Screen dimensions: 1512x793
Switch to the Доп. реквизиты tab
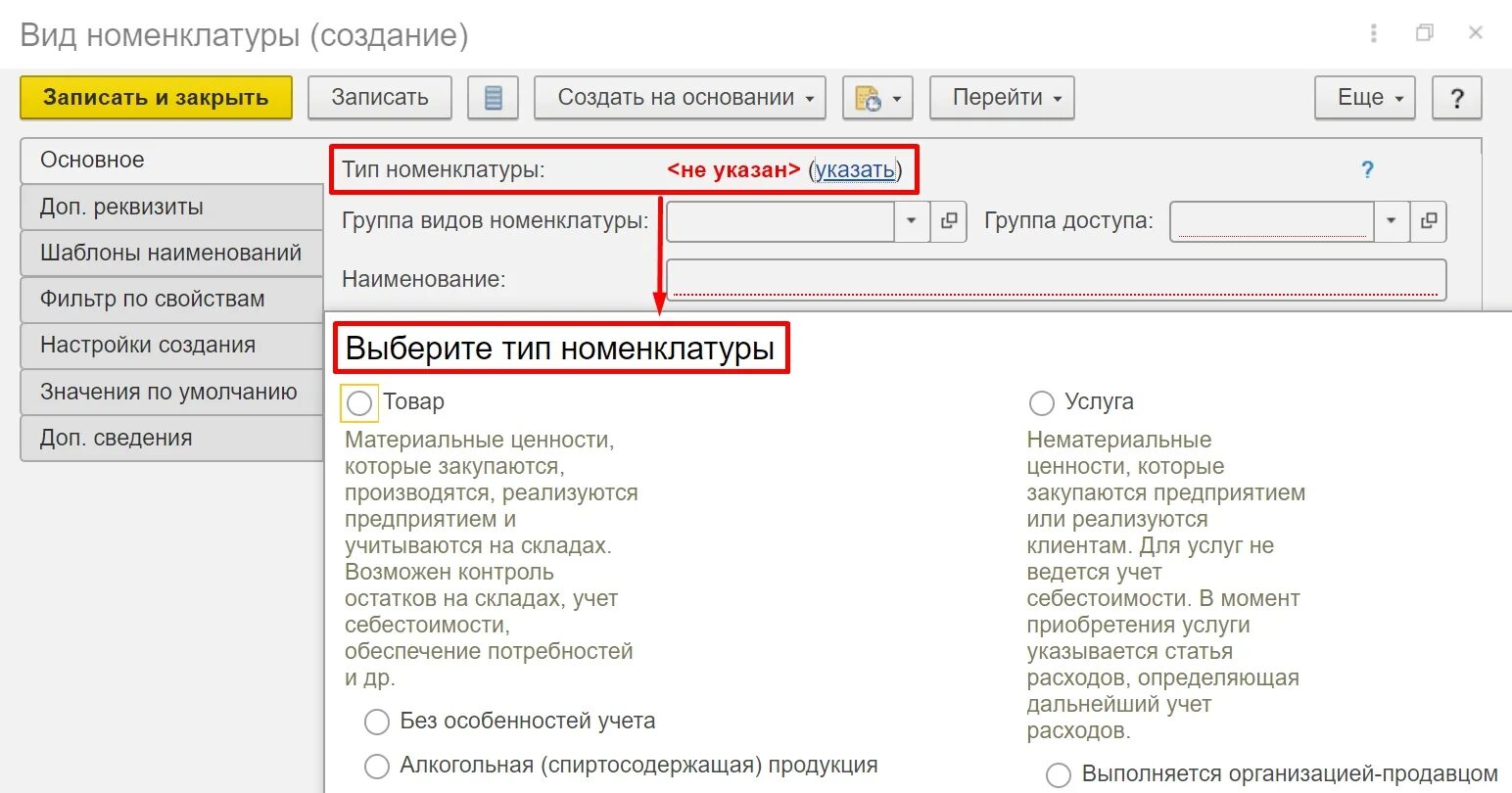pos(172,208)
